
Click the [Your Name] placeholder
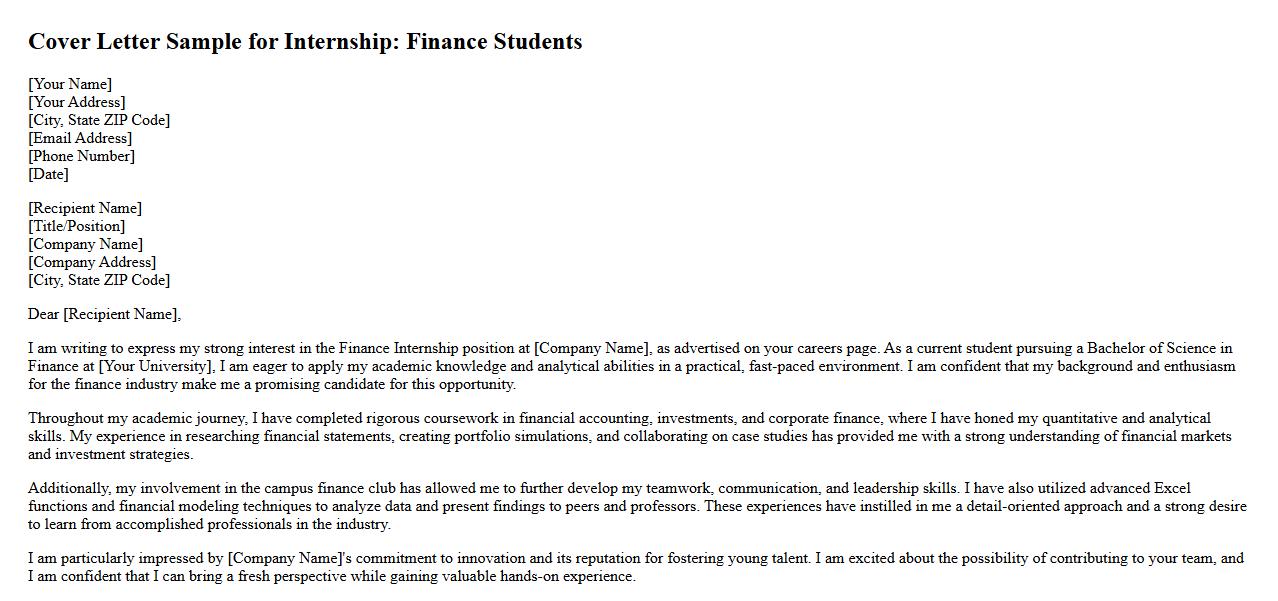[70, 84]
